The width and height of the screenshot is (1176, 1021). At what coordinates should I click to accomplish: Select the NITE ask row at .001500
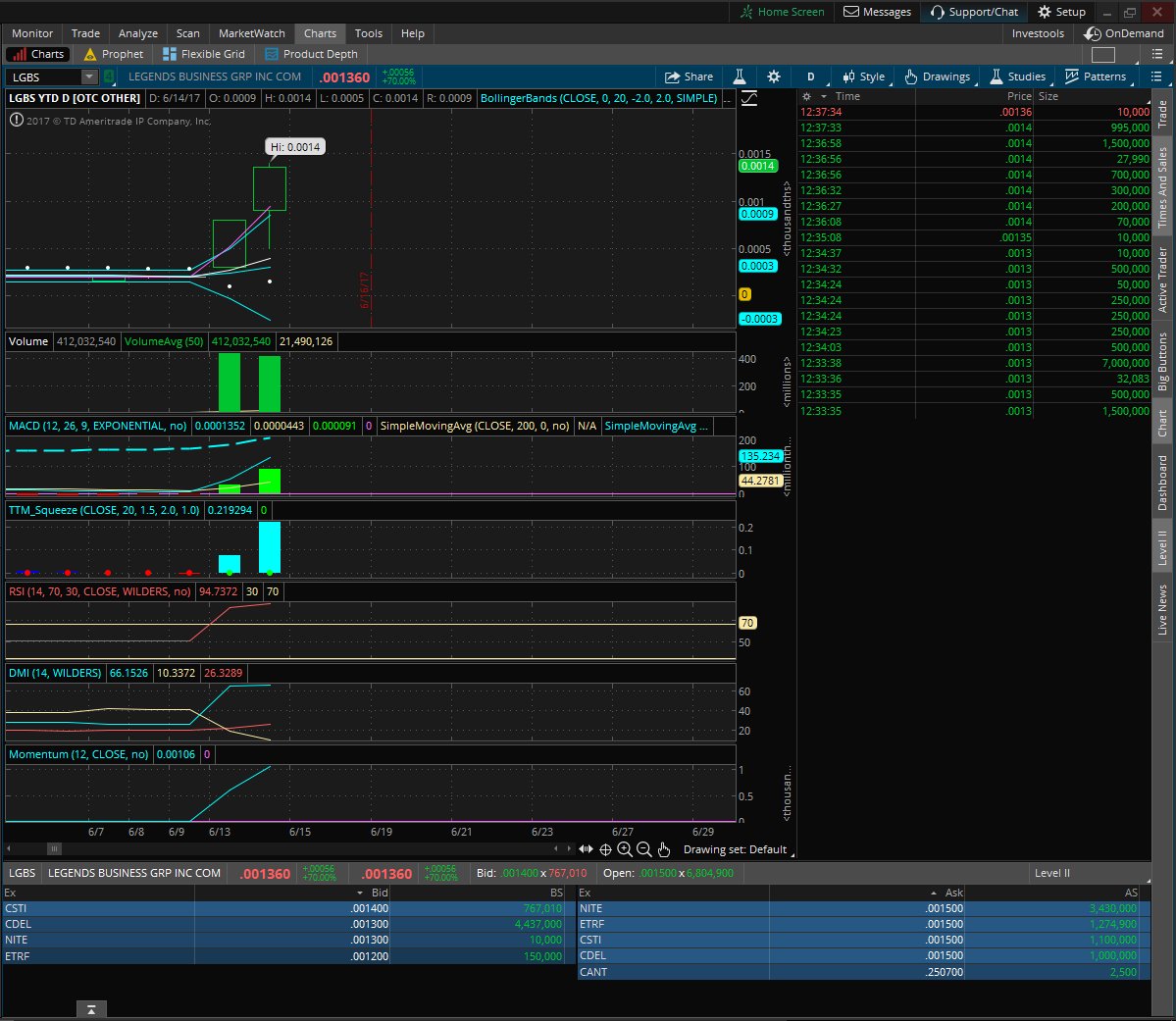click(x=863, y=908)
